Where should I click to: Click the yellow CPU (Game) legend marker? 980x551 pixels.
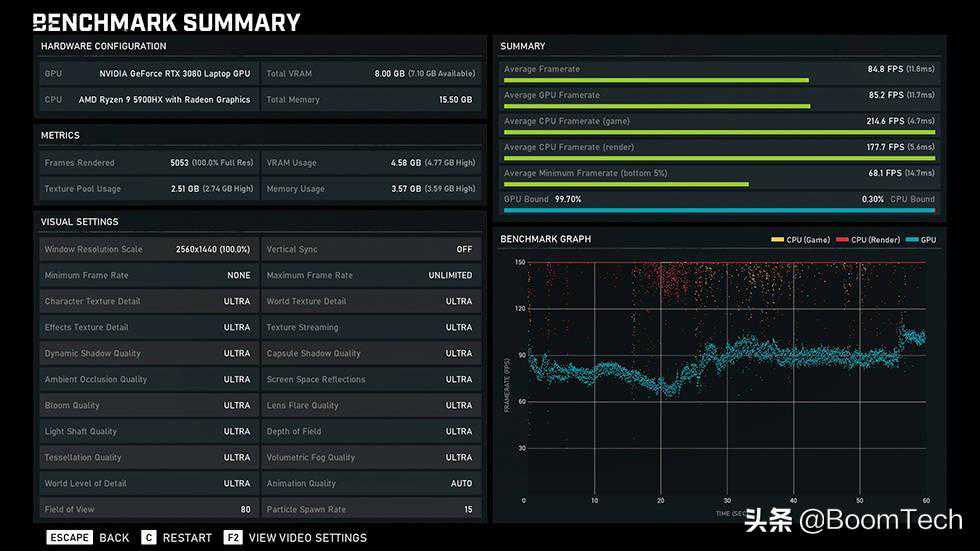click(777, 240)
